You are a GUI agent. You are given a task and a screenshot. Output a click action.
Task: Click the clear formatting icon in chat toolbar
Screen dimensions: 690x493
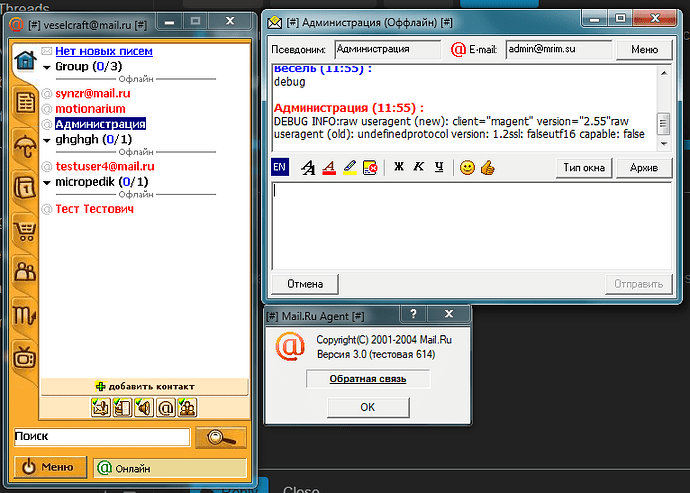point(370,168)
